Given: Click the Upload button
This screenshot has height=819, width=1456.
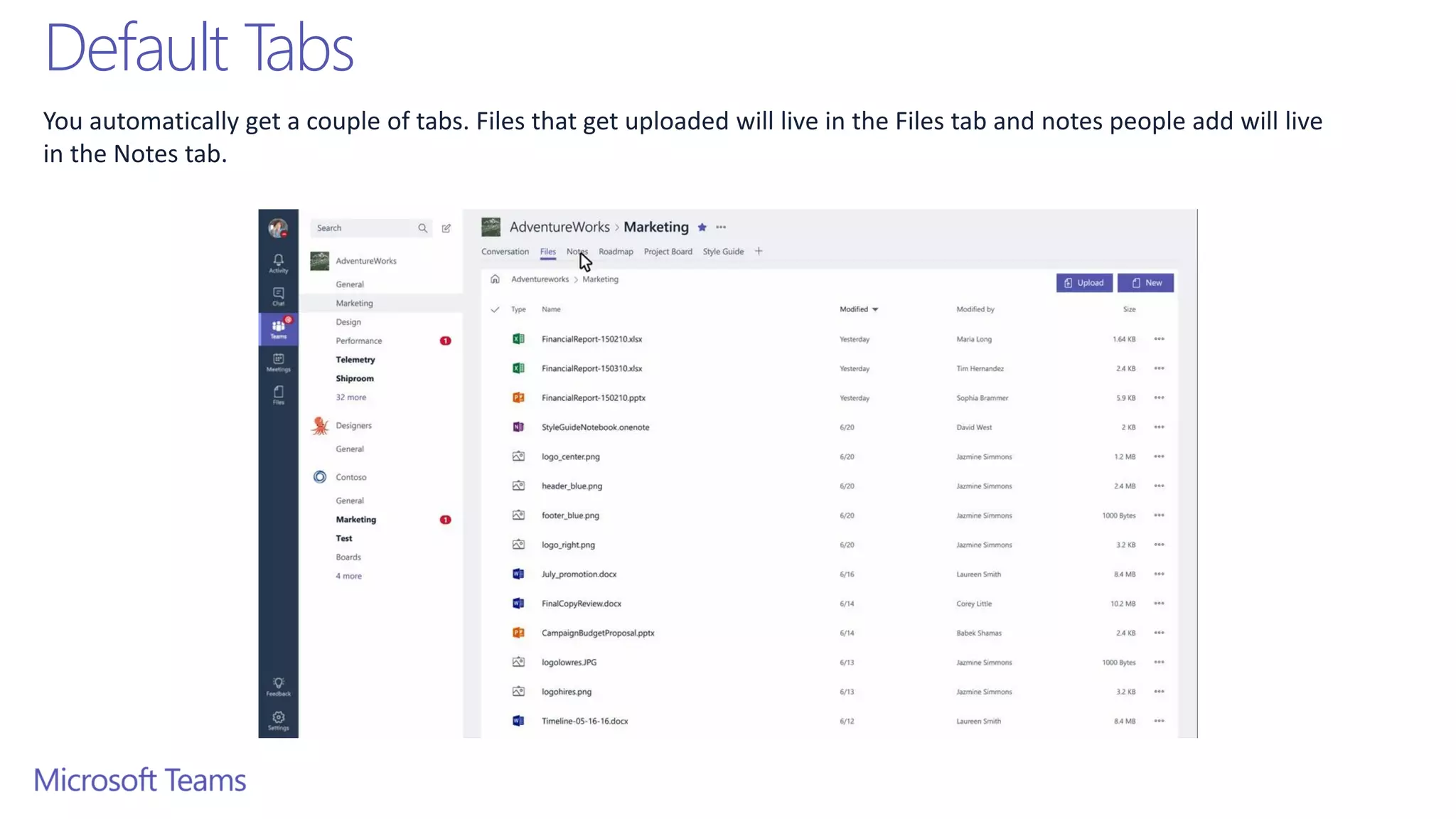Looking at the screenshot, I should pos(1083,283).
